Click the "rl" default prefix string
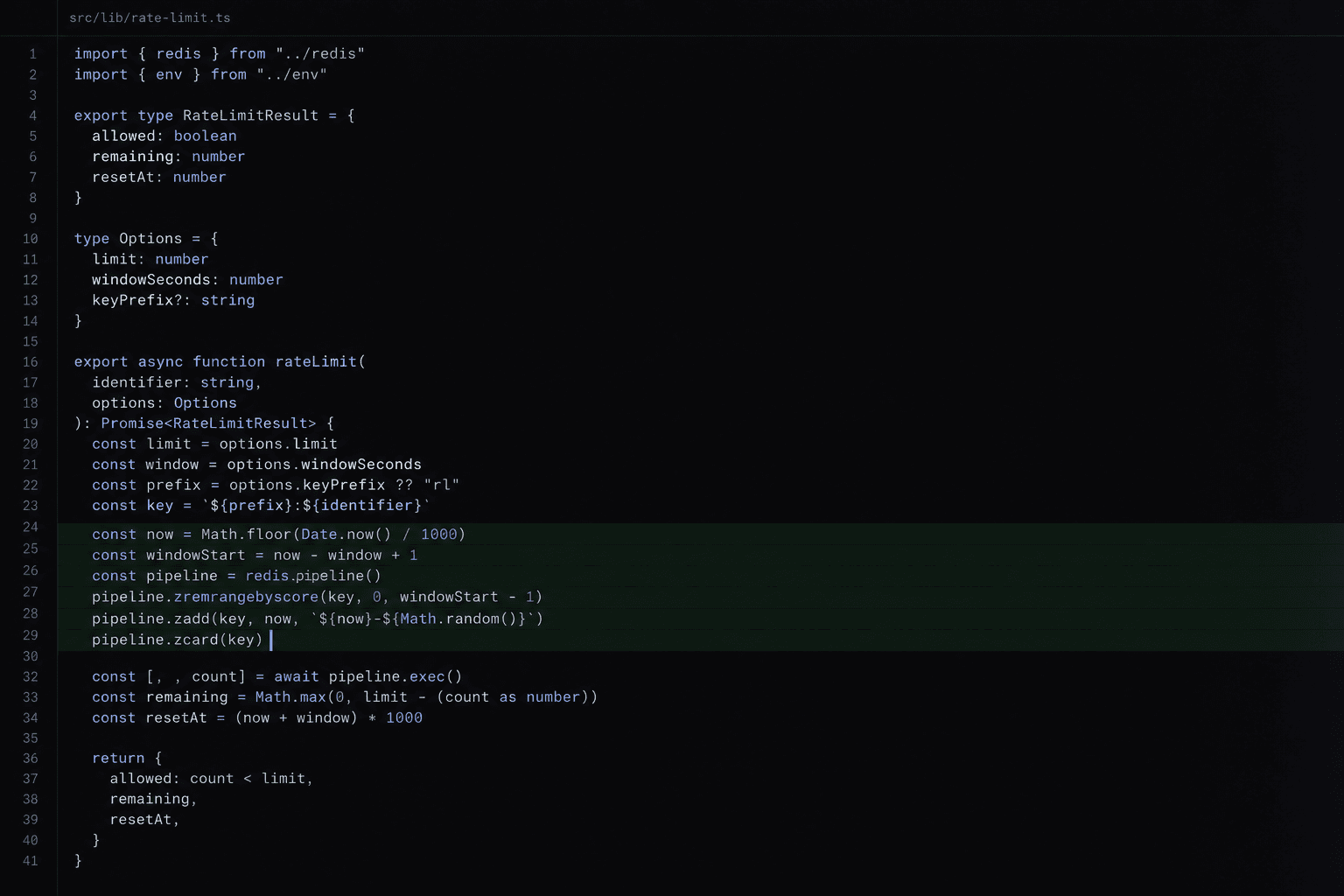 point(441,485)
